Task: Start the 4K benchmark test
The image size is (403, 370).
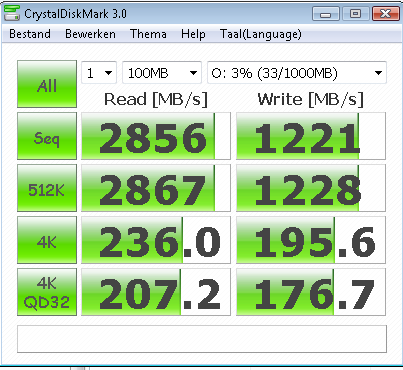Action: [47, 240]
